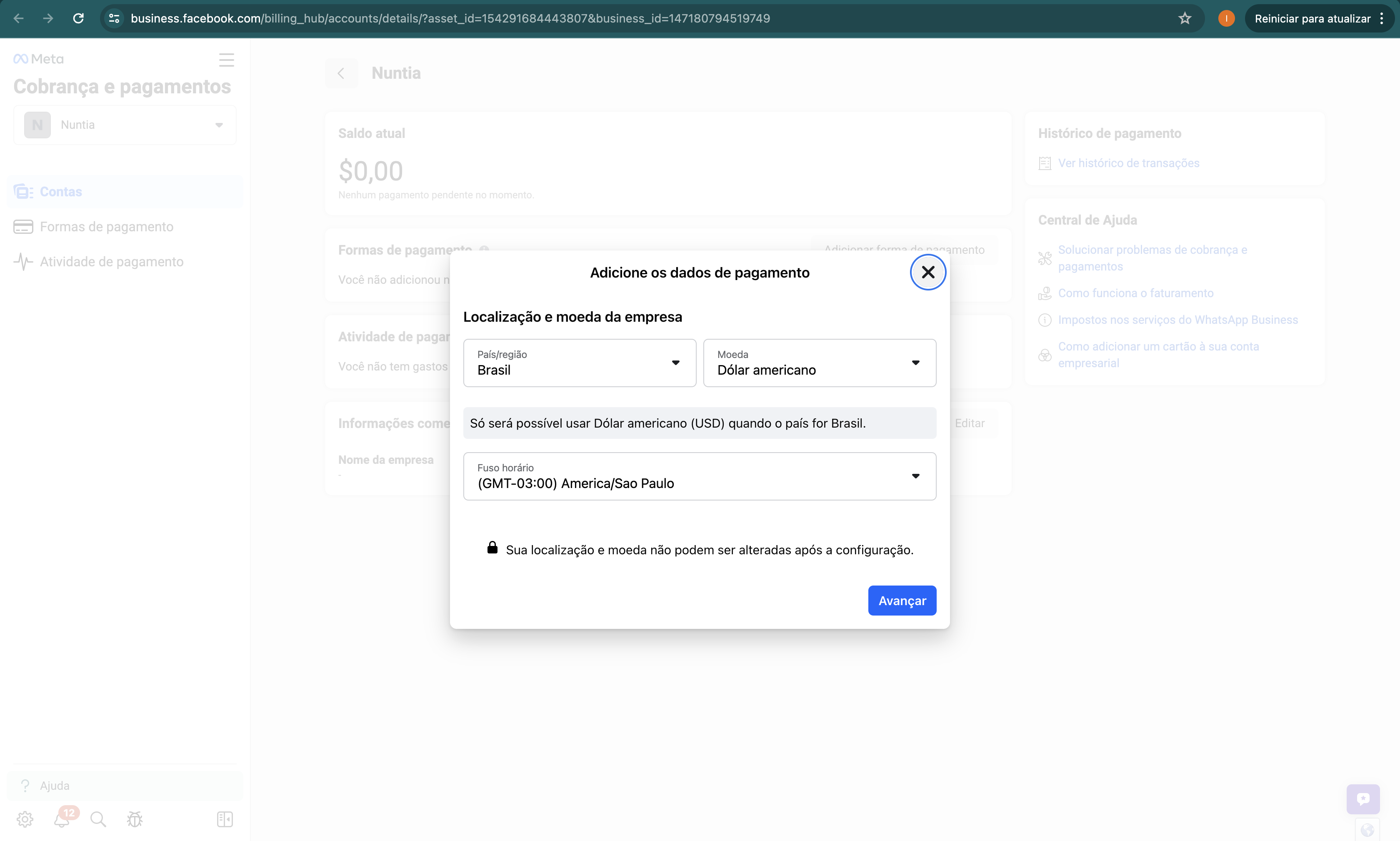The height and width of the screenshot is (841, 1400).
Task: Open Solucionar problemas de cobrança e pagamentos link
Action: pos(1152,258)
